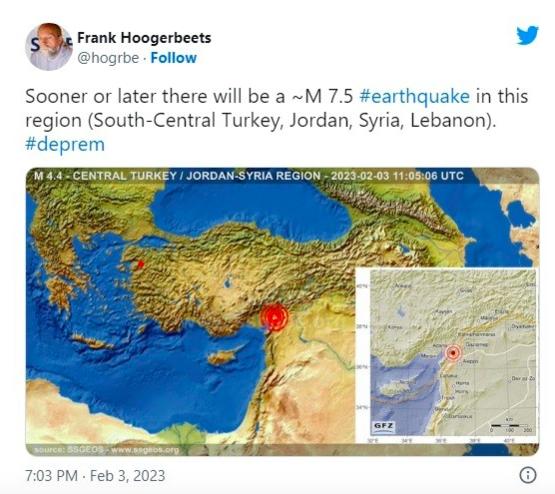The width and height of the screenshot is (555, 494).
Task: Click the Twitter bird logo
Action: tap(527, 35)
